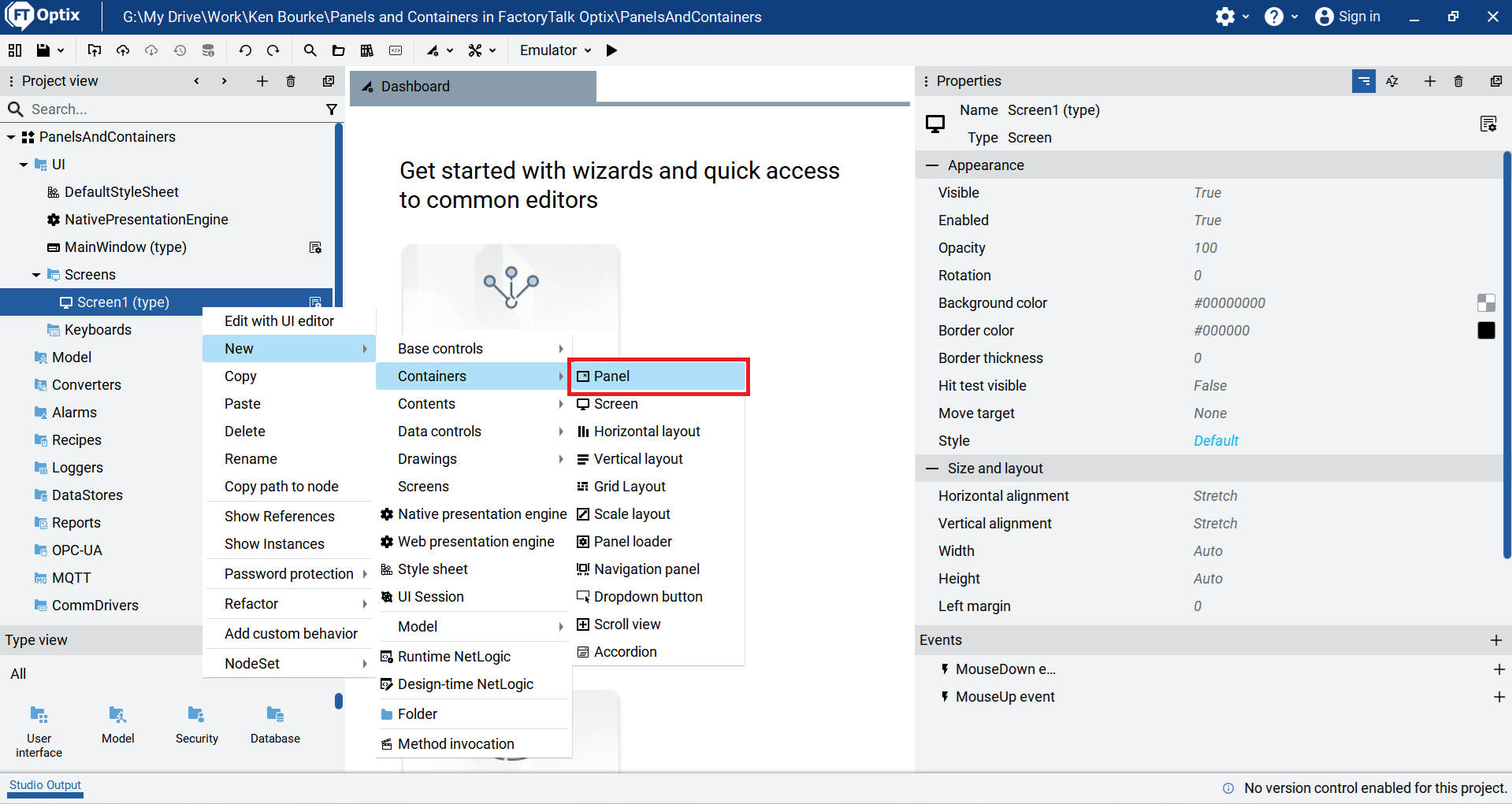Viewport: 1512px width, 804px height.
Task: Select the Dashboard tab
Action: coord(473,87)
